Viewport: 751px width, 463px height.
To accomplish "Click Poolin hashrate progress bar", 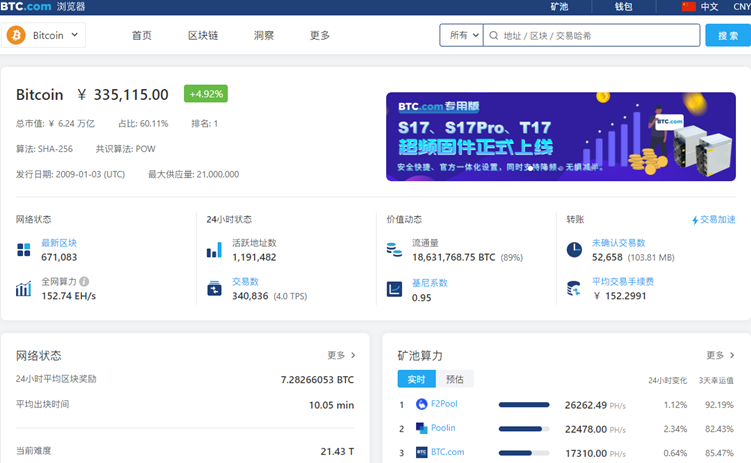I will pyautogui.click(x=524, y=429).
